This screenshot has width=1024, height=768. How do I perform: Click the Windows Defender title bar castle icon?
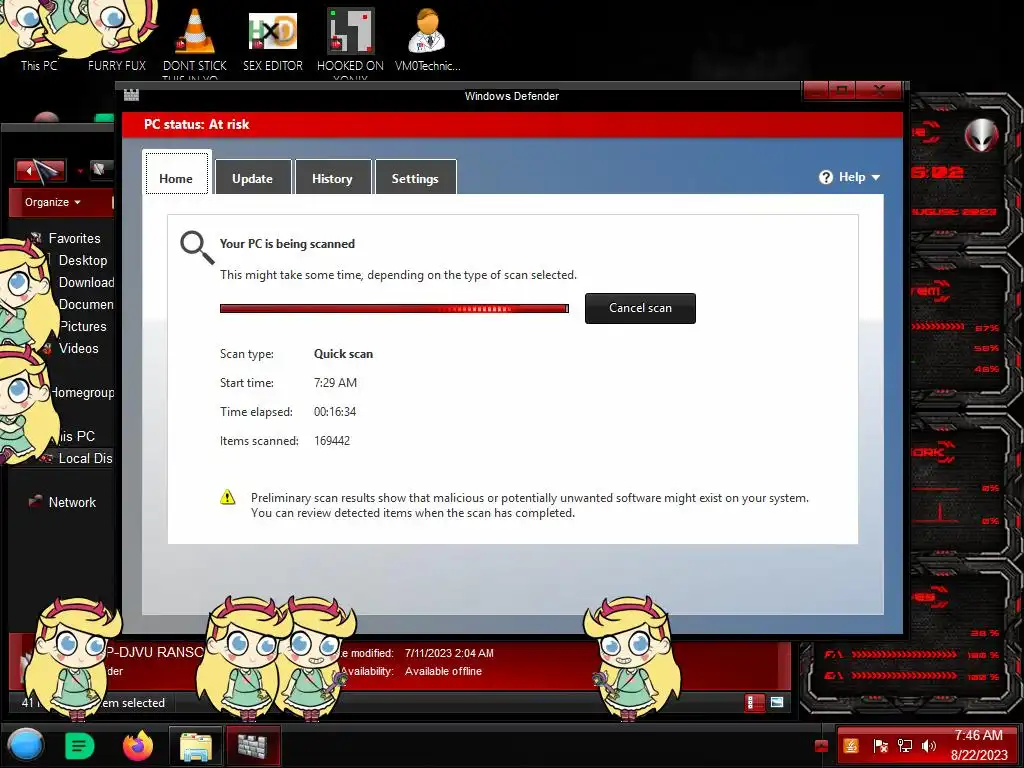(x=131, y=95)
